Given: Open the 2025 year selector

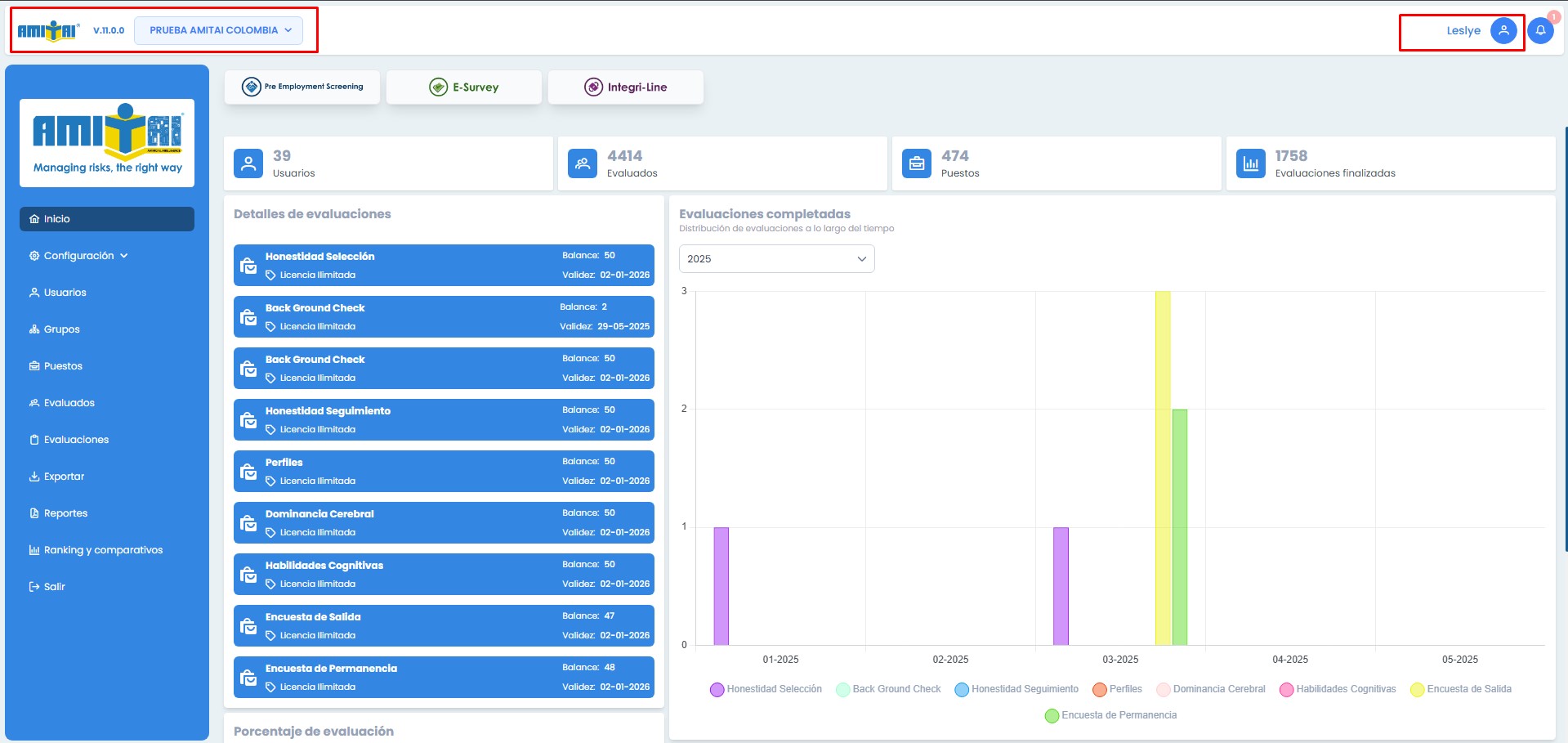Looking at the screenshot, I should (x=776, y=259).
